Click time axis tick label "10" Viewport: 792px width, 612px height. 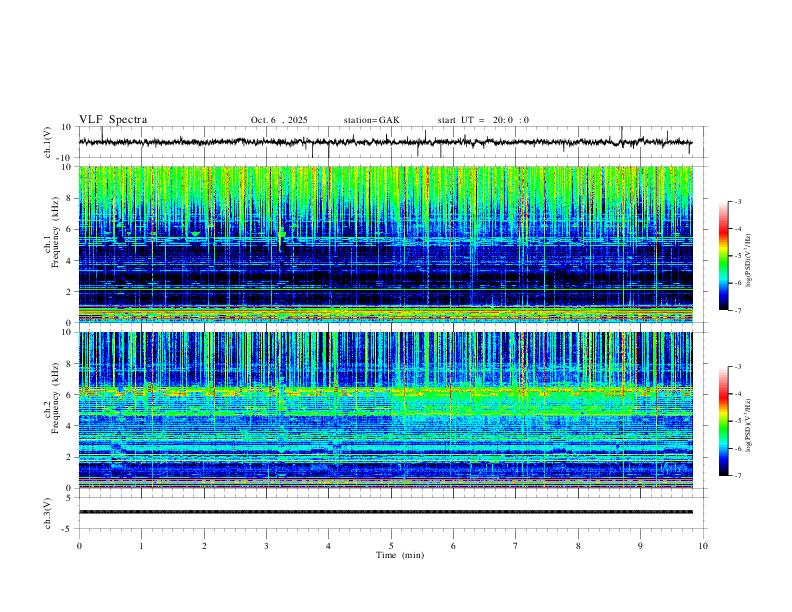pyautogui.click(x=703, y=546)
